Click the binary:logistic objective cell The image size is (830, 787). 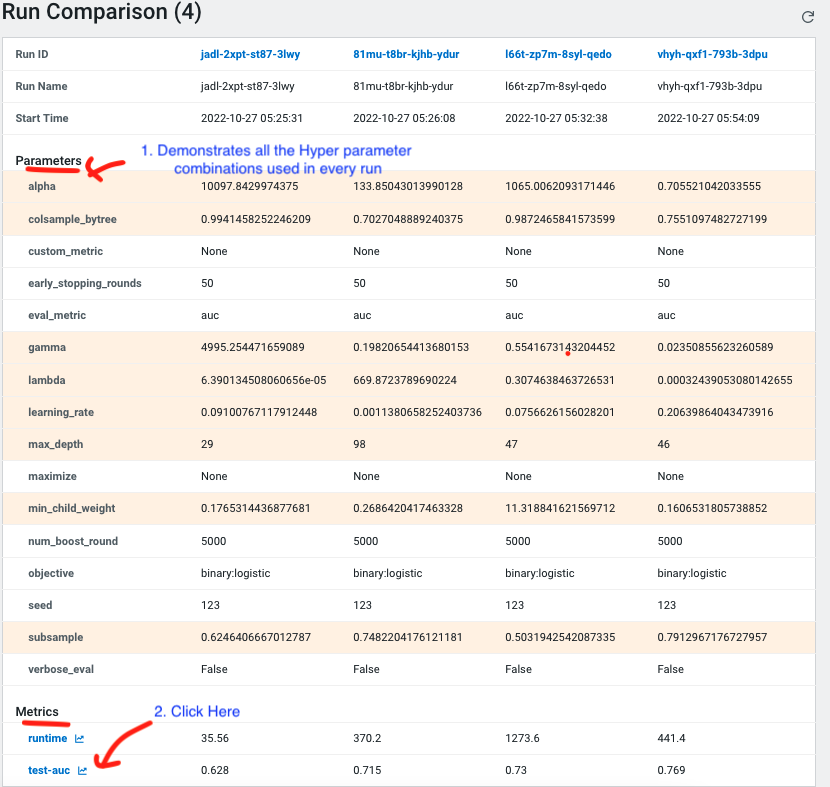point(234,572)
